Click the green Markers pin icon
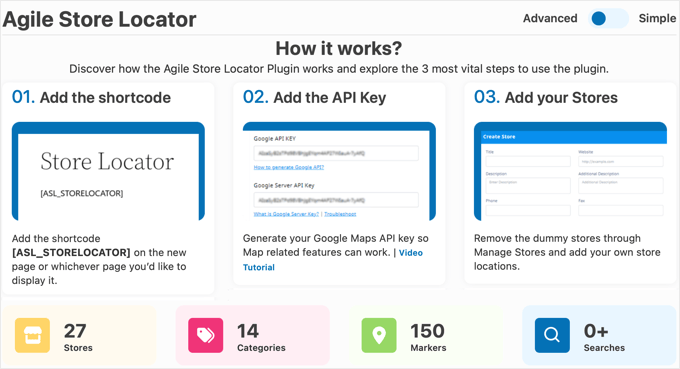The image size is (680, 369). (x=379, y=335)
